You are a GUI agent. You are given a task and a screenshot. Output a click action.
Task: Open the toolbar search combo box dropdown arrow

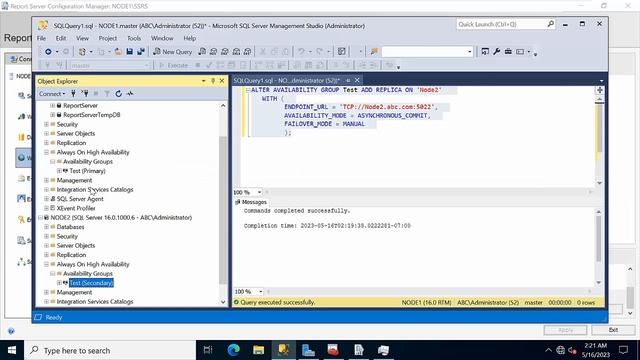point(469,51)
